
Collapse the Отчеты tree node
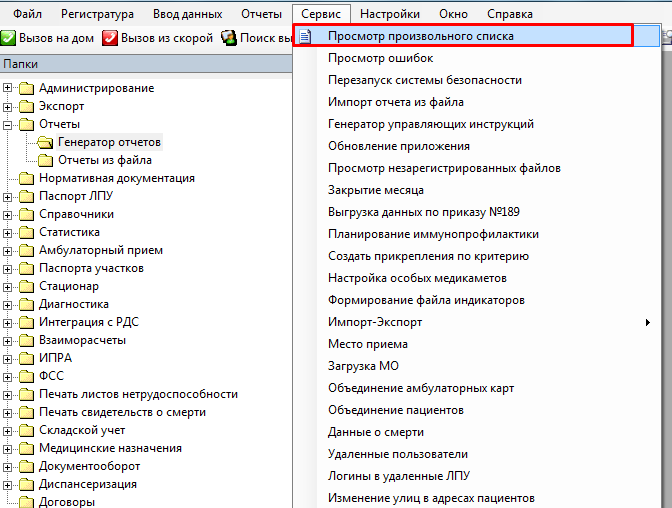click(7, 125)
